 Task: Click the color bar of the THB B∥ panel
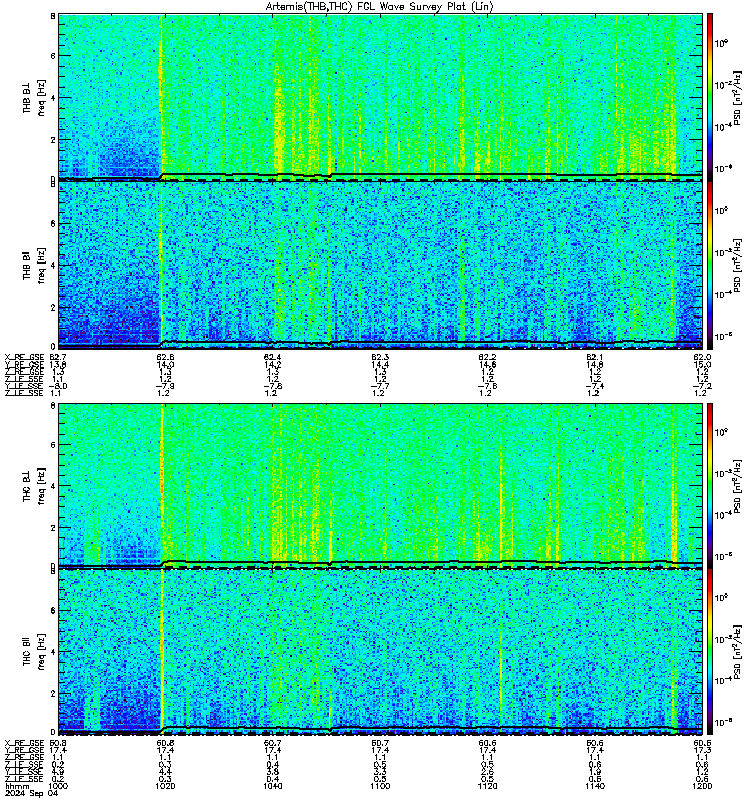(710, 265)
